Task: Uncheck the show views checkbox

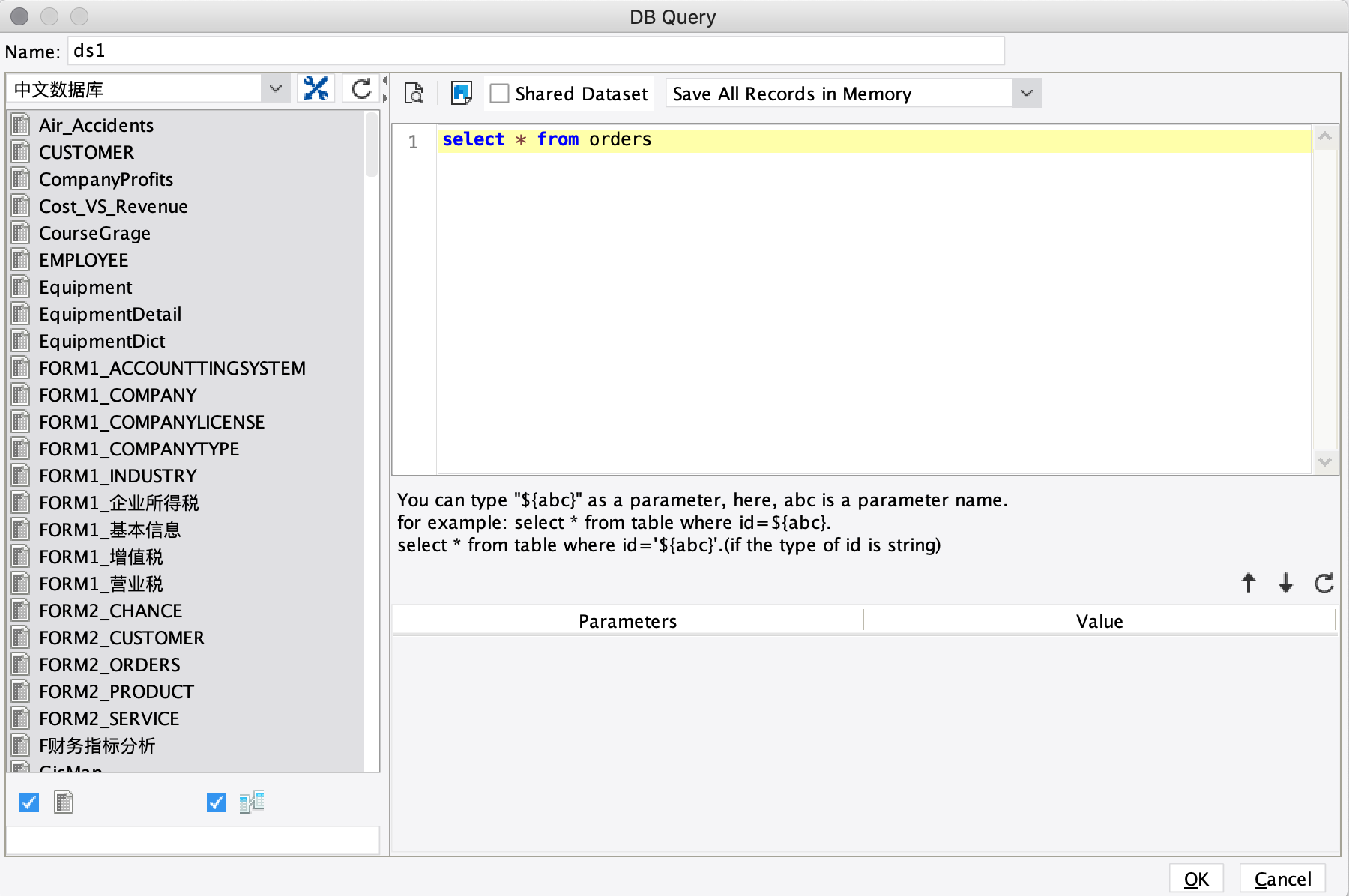Action: 217,802
